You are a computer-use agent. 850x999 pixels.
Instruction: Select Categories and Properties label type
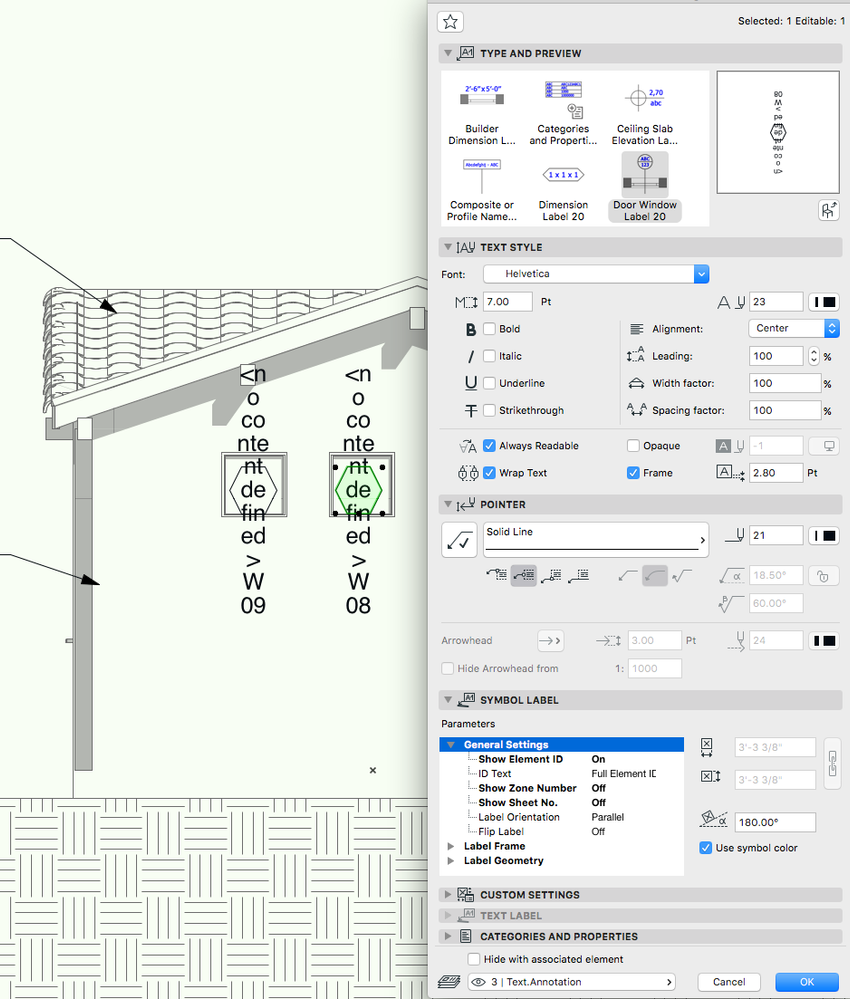point(563,115)
